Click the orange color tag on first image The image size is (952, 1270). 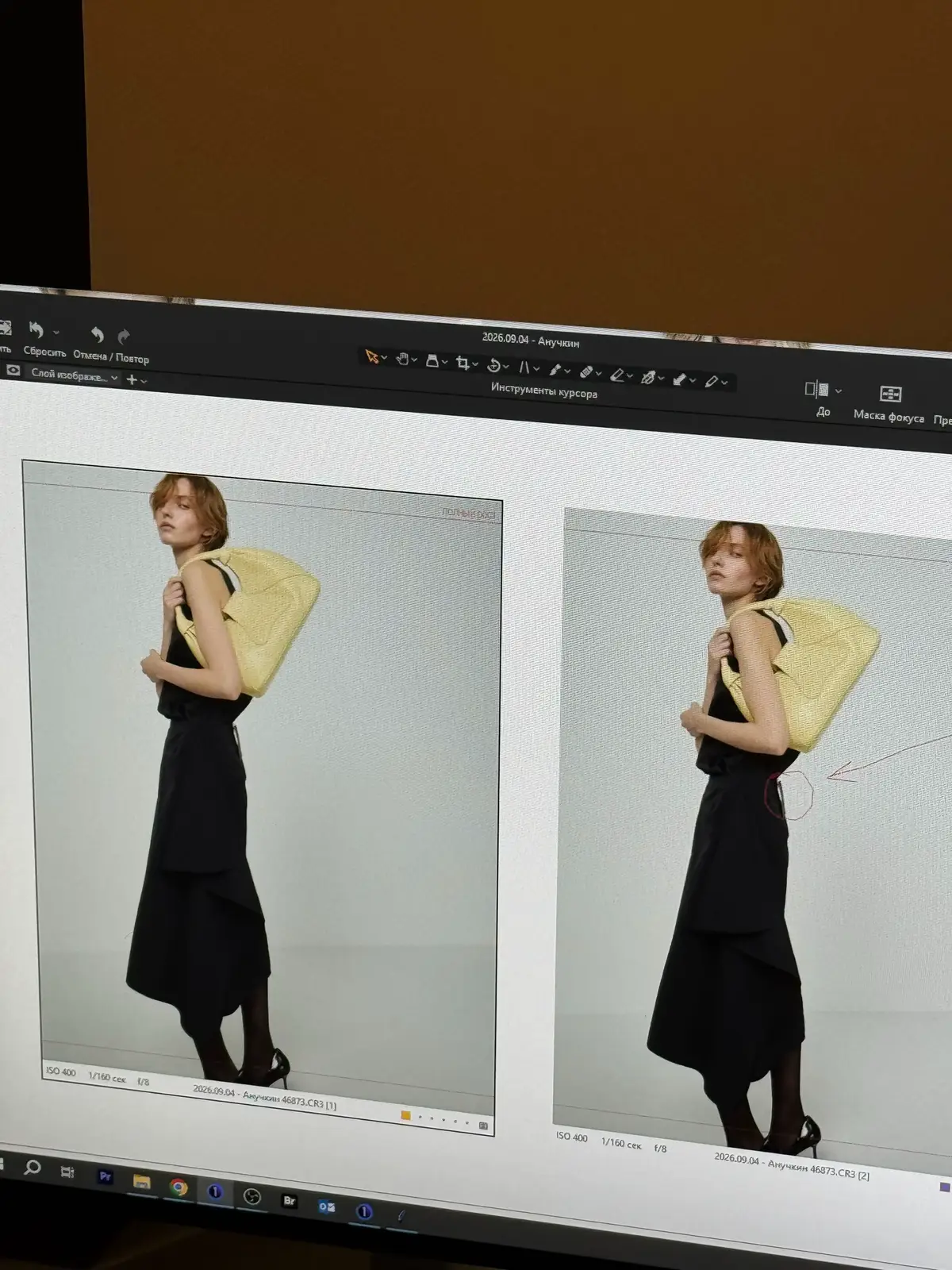405,1115
